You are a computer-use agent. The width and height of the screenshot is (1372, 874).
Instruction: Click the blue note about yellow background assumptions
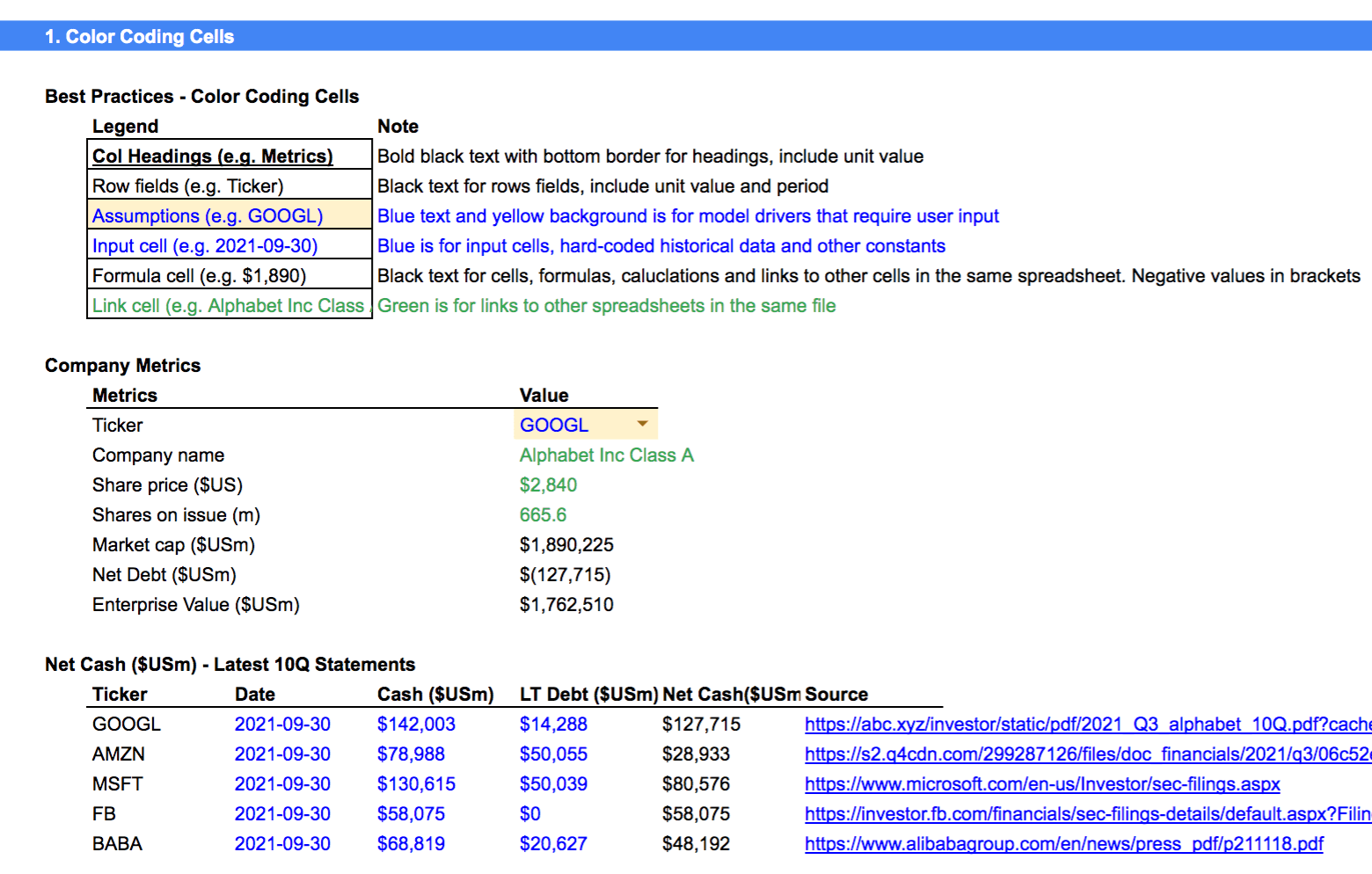pos(688,216)
